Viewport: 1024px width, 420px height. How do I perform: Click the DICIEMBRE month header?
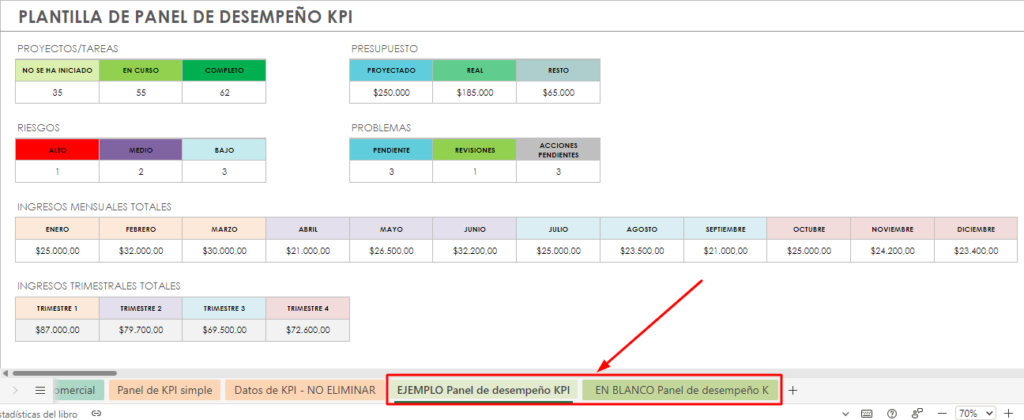click(x=976, y=229)
